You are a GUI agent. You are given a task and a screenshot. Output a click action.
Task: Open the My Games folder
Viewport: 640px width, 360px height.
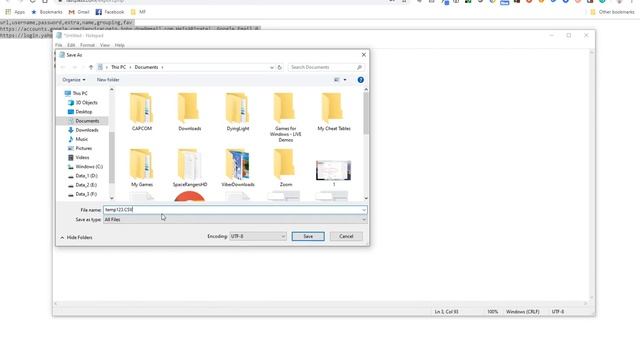click(x=142, y=167)
